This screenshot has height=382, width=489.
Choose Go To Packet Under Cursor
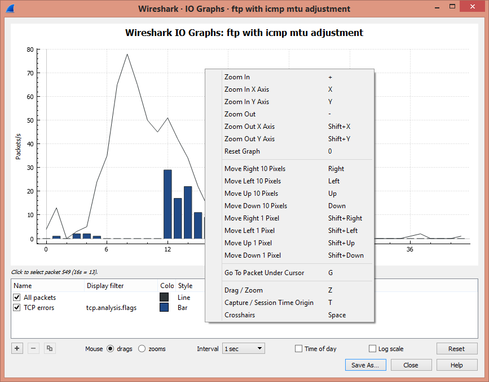tap(289, 273)
